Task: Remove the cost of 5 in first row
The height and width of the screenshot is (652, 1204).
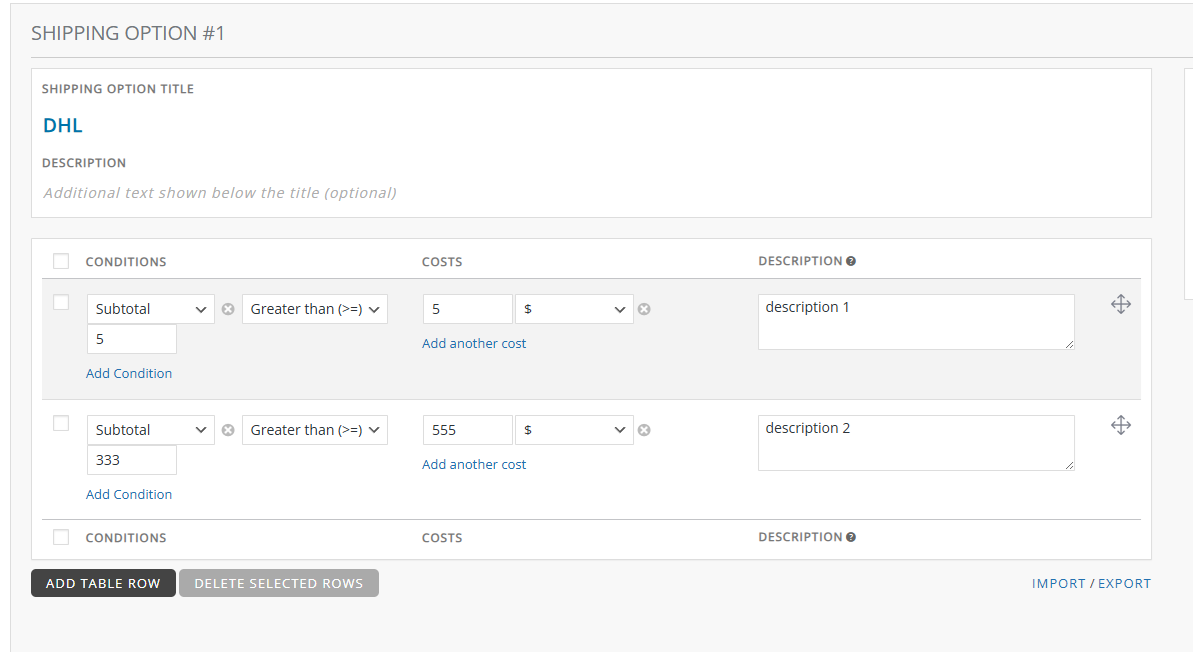Action: 644,310
